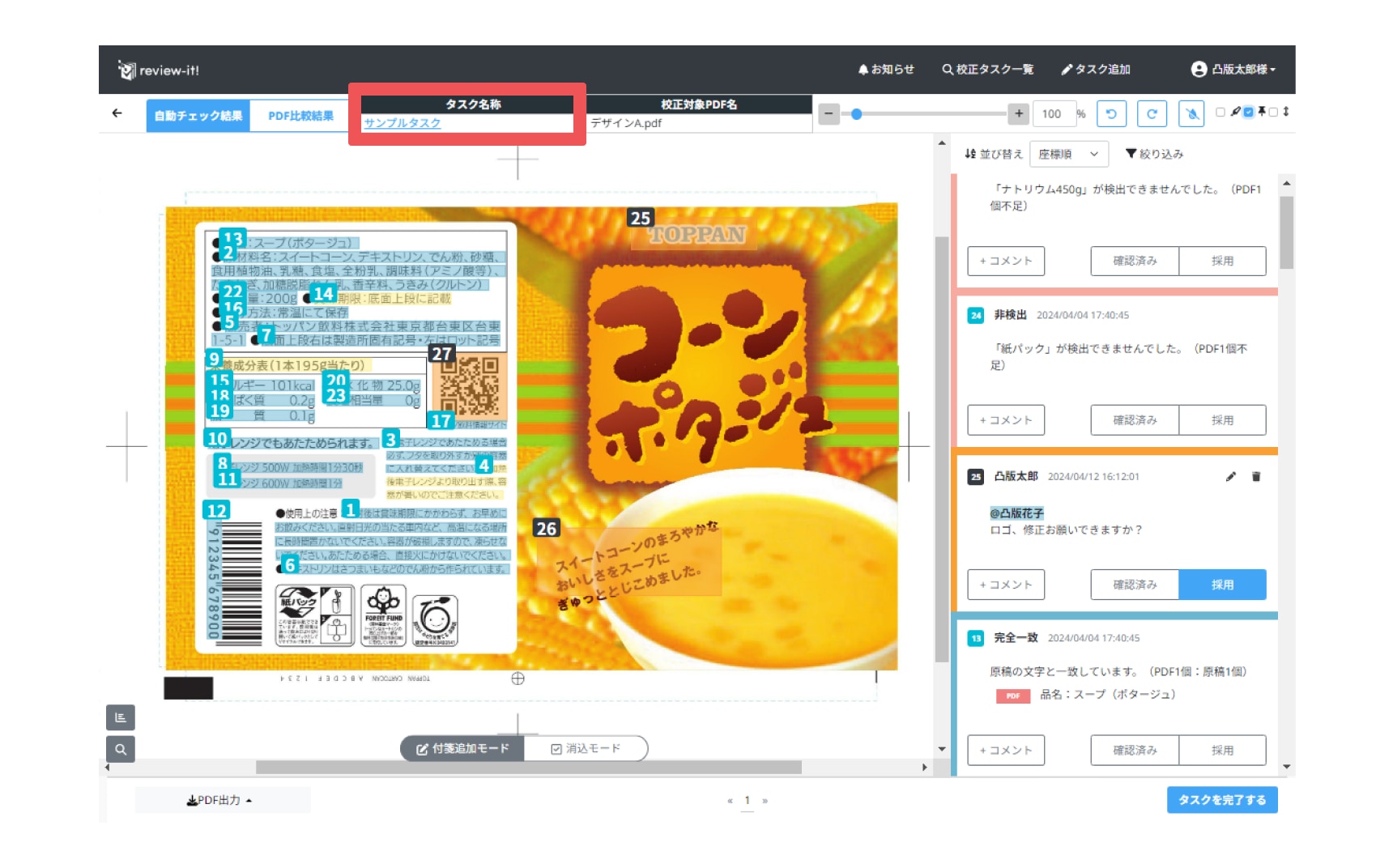Select marker 17 below QR code
Screen dimensions: 1393x868
[x=441, y=421]
